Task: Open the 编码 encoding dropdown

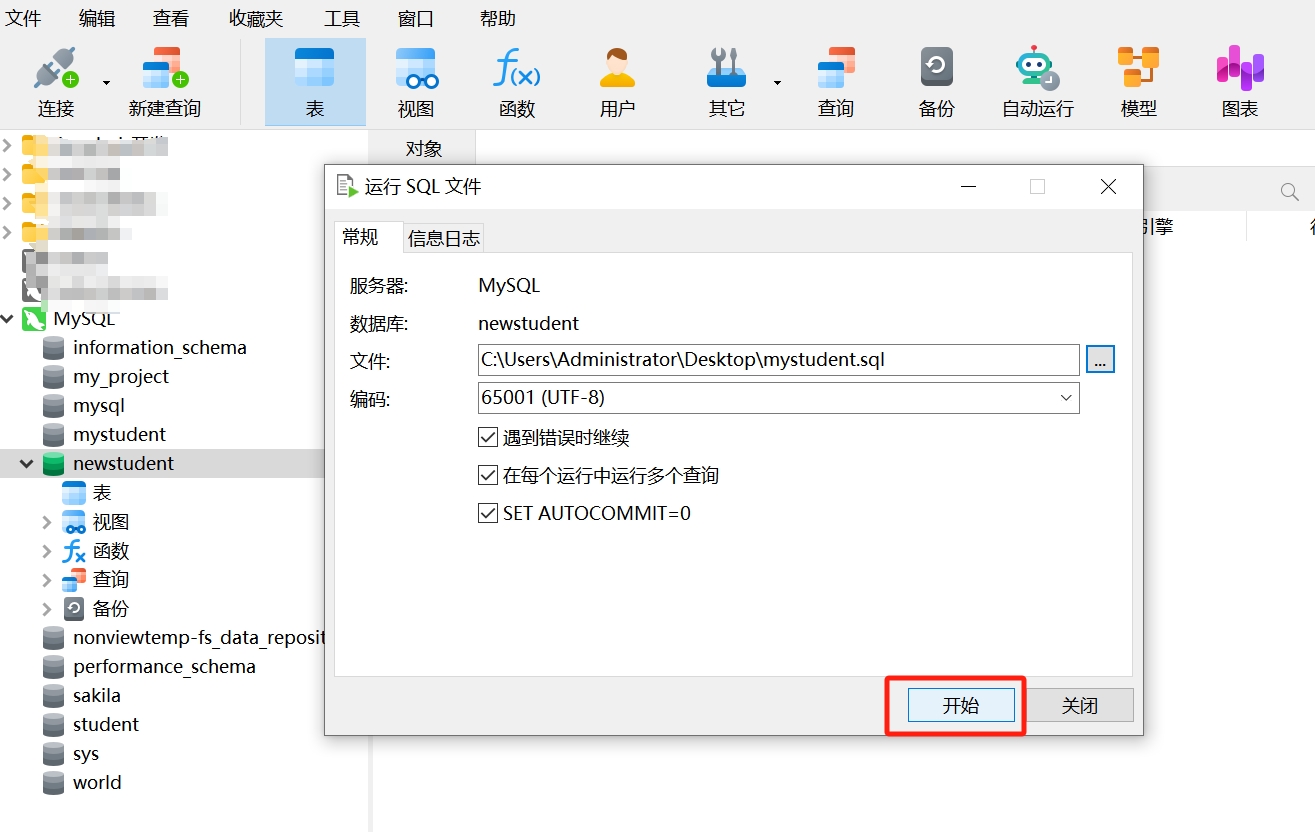Action: pyautogui.click(x=779, y=398)
